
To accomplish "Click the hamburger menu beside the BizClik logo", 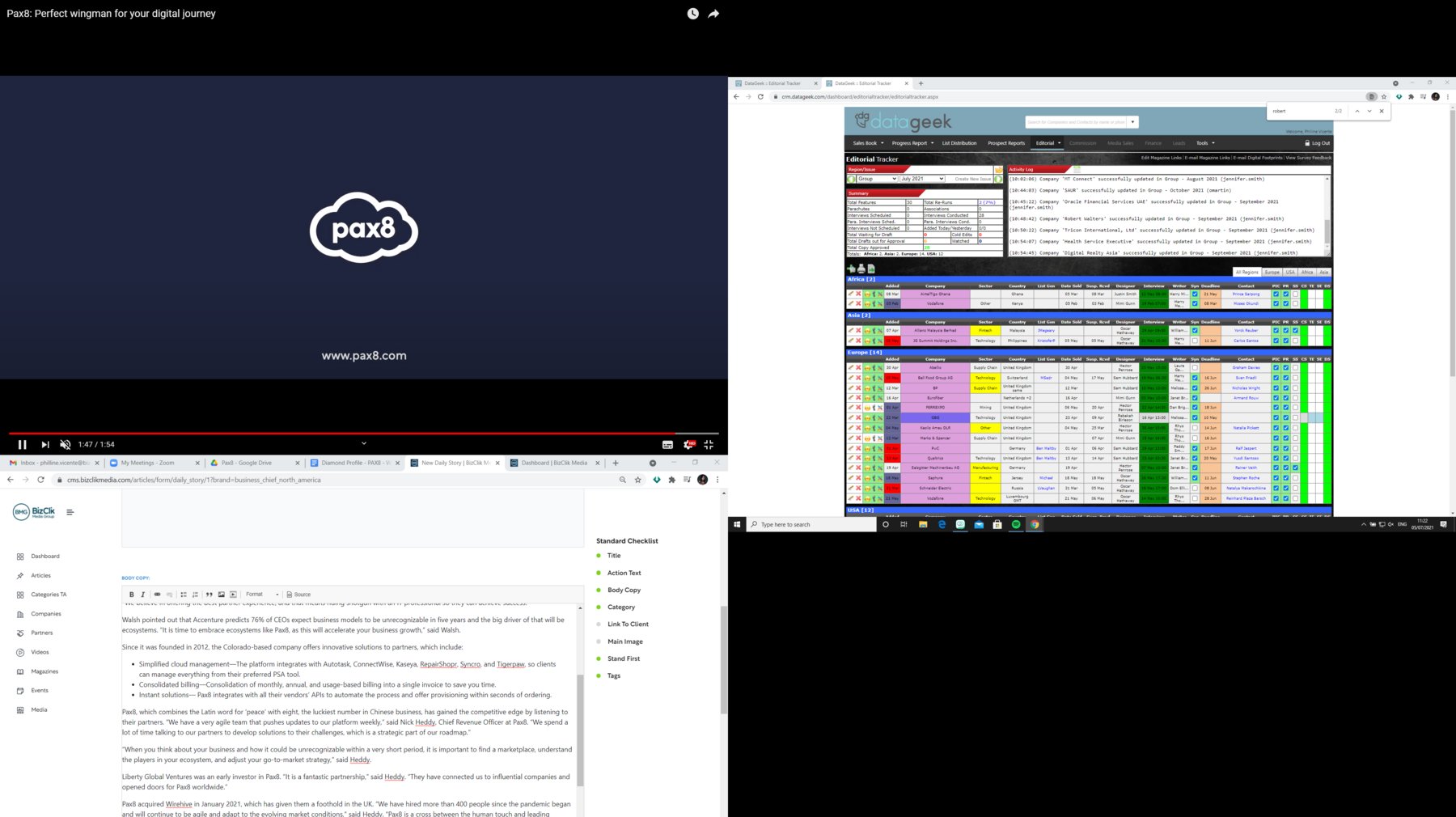I will pyautogui.click(x=70, y=512).
